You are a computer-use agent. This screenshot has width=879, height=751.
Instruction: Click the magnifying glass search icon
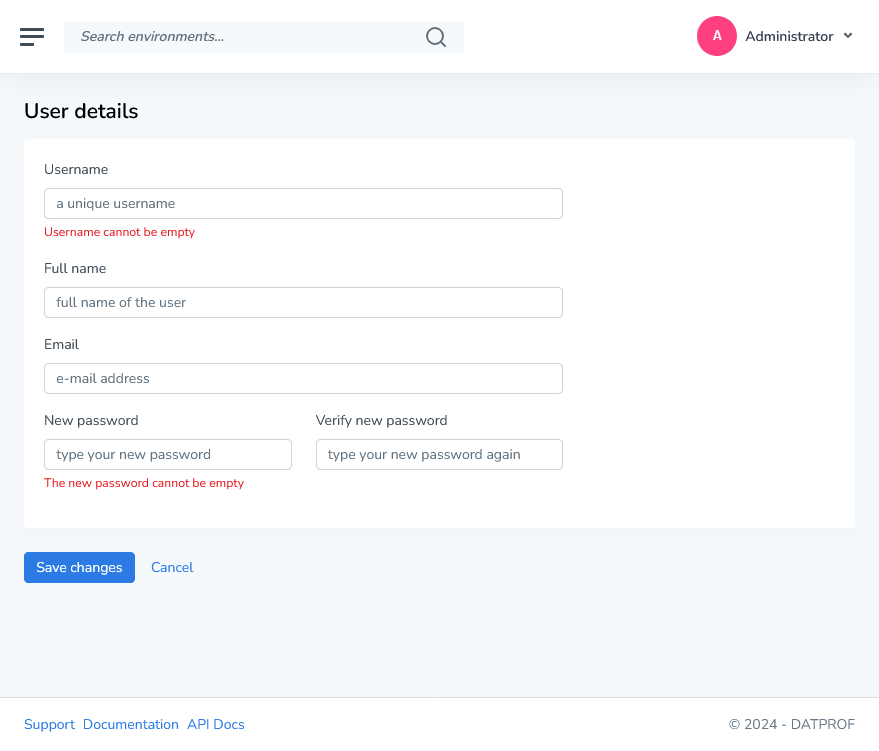pos(436,37)
